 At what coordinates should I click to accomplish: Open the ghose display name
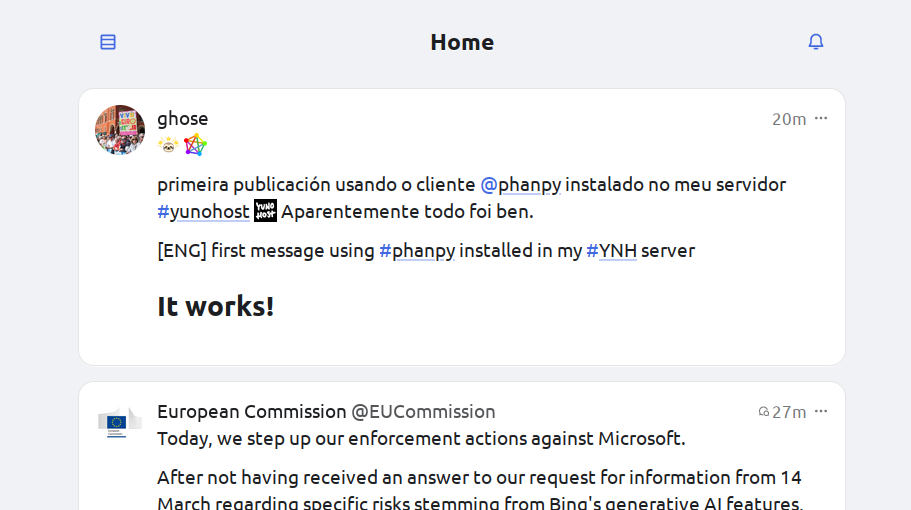(x=182, y=118)
